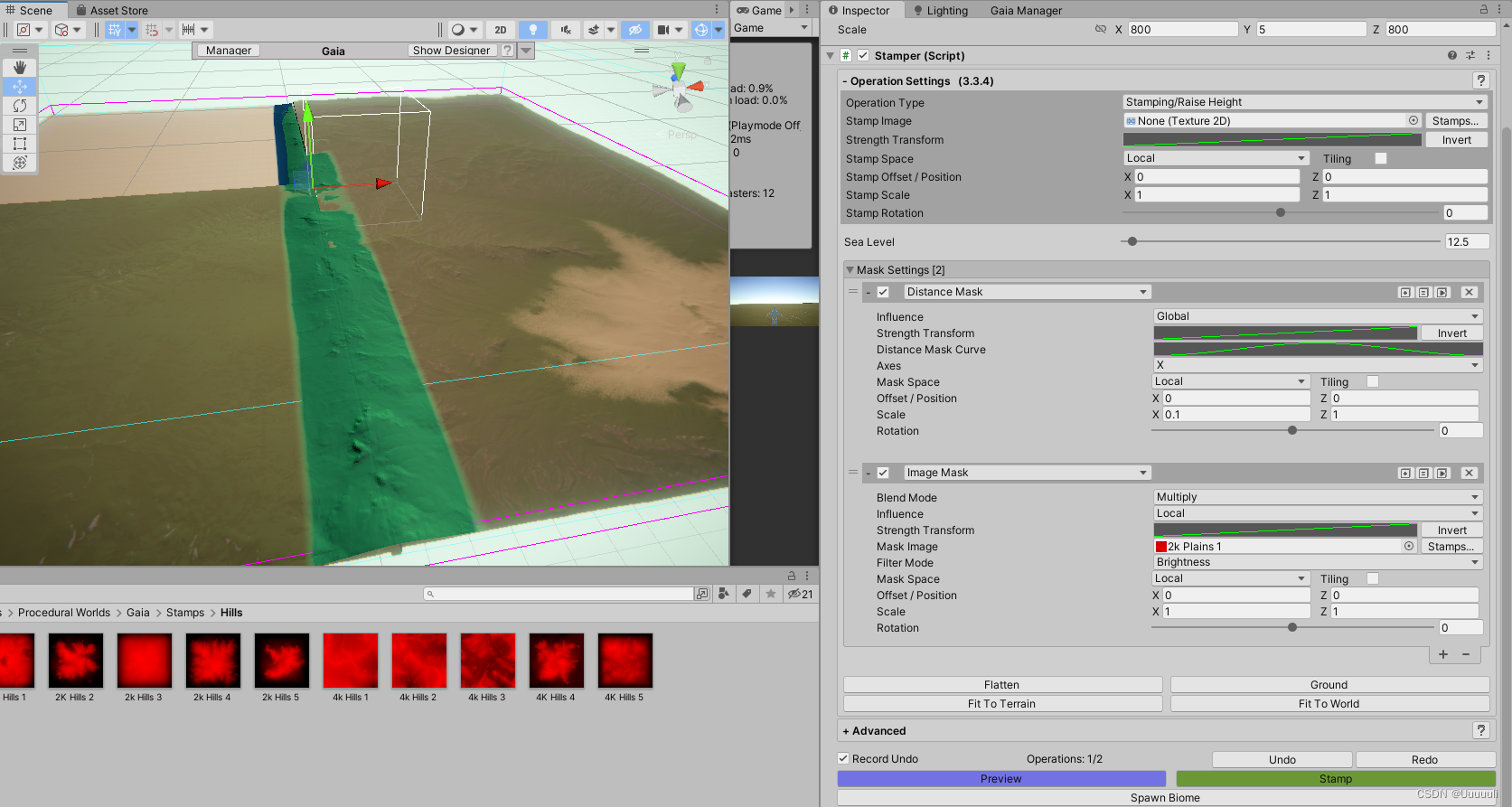This screenshot has height=807, width=1512.
Task: Switch to Scene tab
Action: (30, 10)
